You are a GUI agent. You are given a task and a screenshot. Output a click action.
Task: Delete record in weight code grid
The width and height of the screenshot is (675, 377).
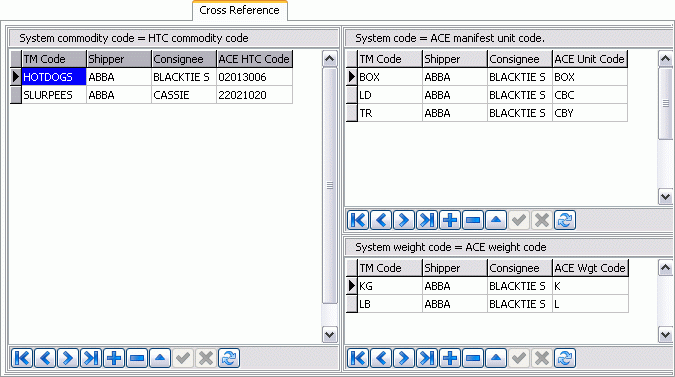[x=473, y=358]
